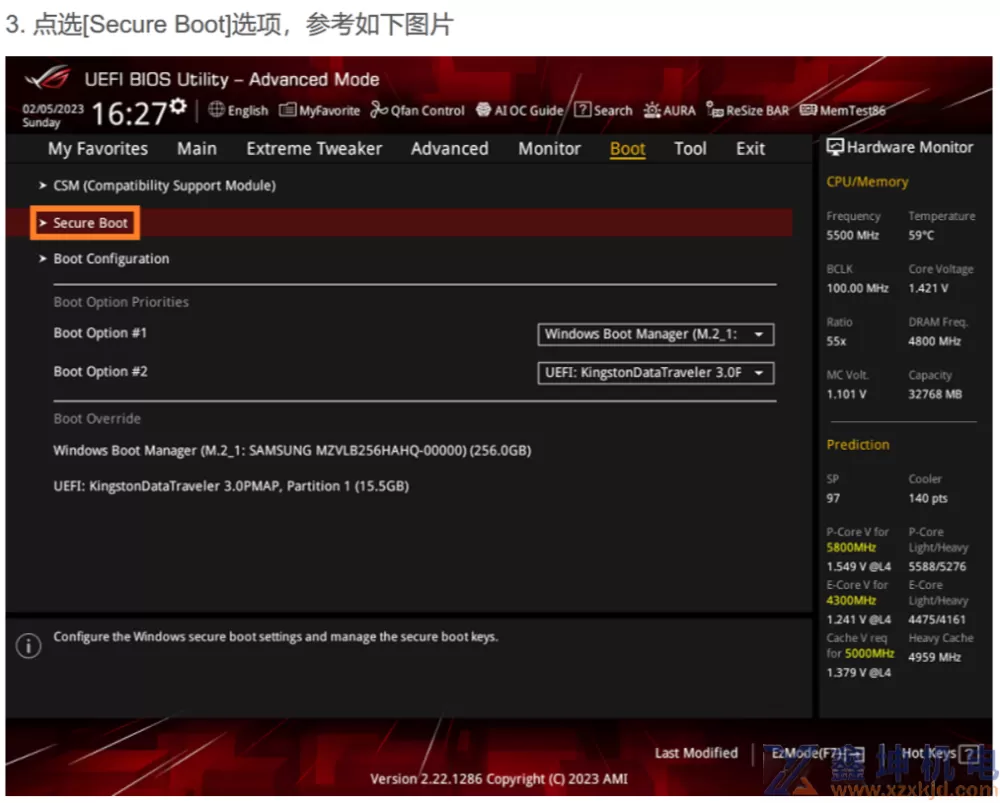Viewport: 1000px width, 803px height.
Task: Click the 1.421 V core voltage value
Action: coord(928,288)
